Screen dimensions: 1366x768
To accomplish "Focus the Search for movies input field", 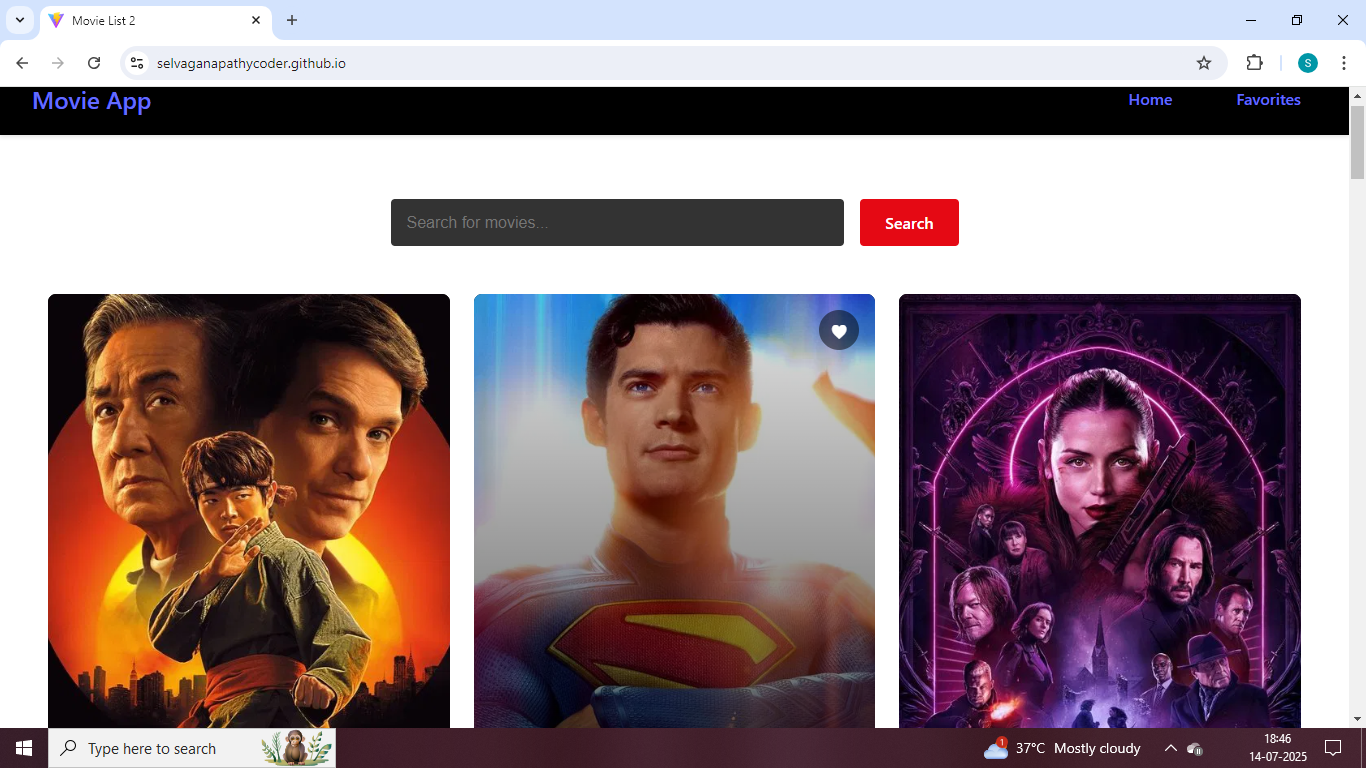I will (x=617, y=223).
